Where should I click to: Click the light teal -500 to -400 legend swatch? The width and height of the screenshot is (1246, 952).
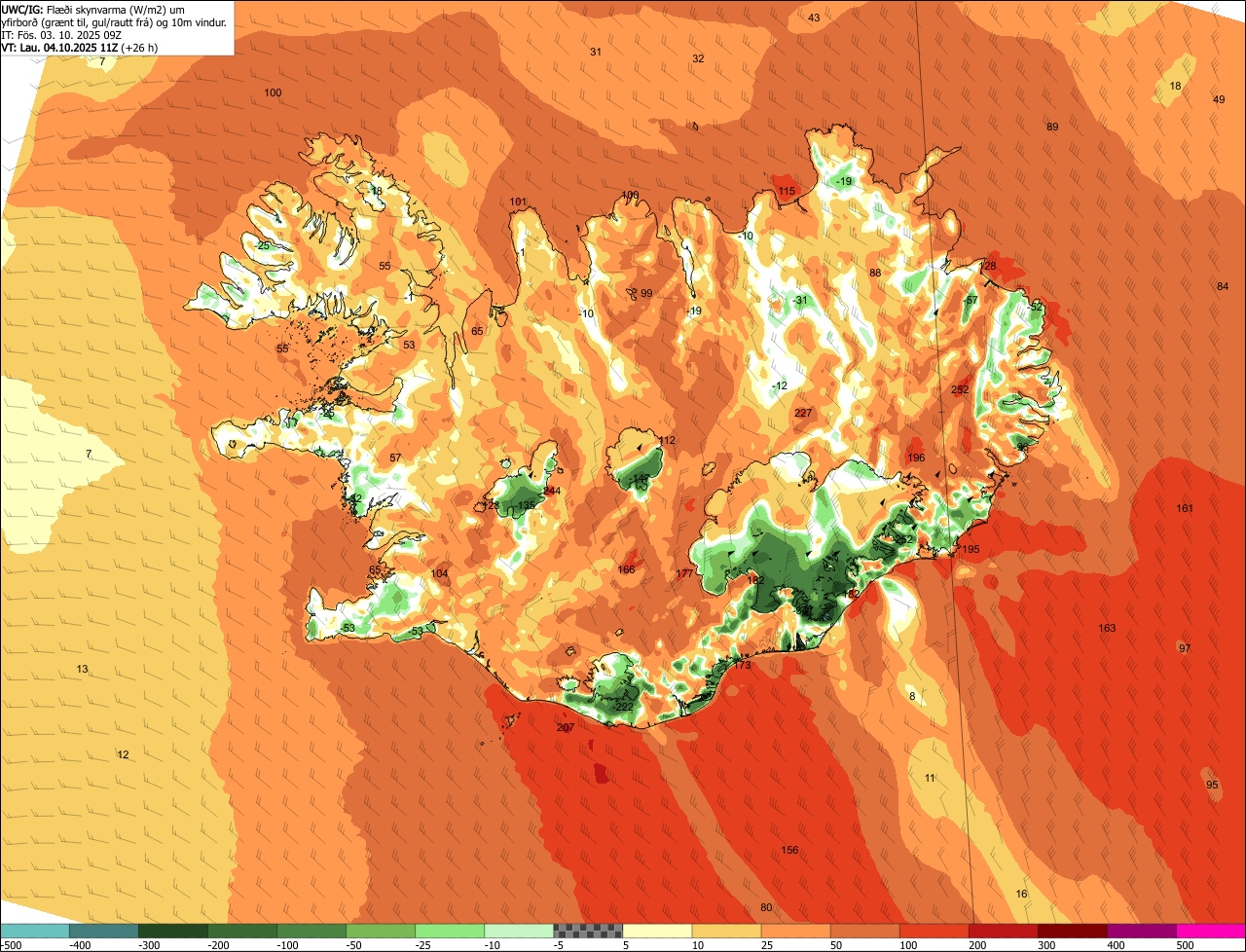(34, 931)
